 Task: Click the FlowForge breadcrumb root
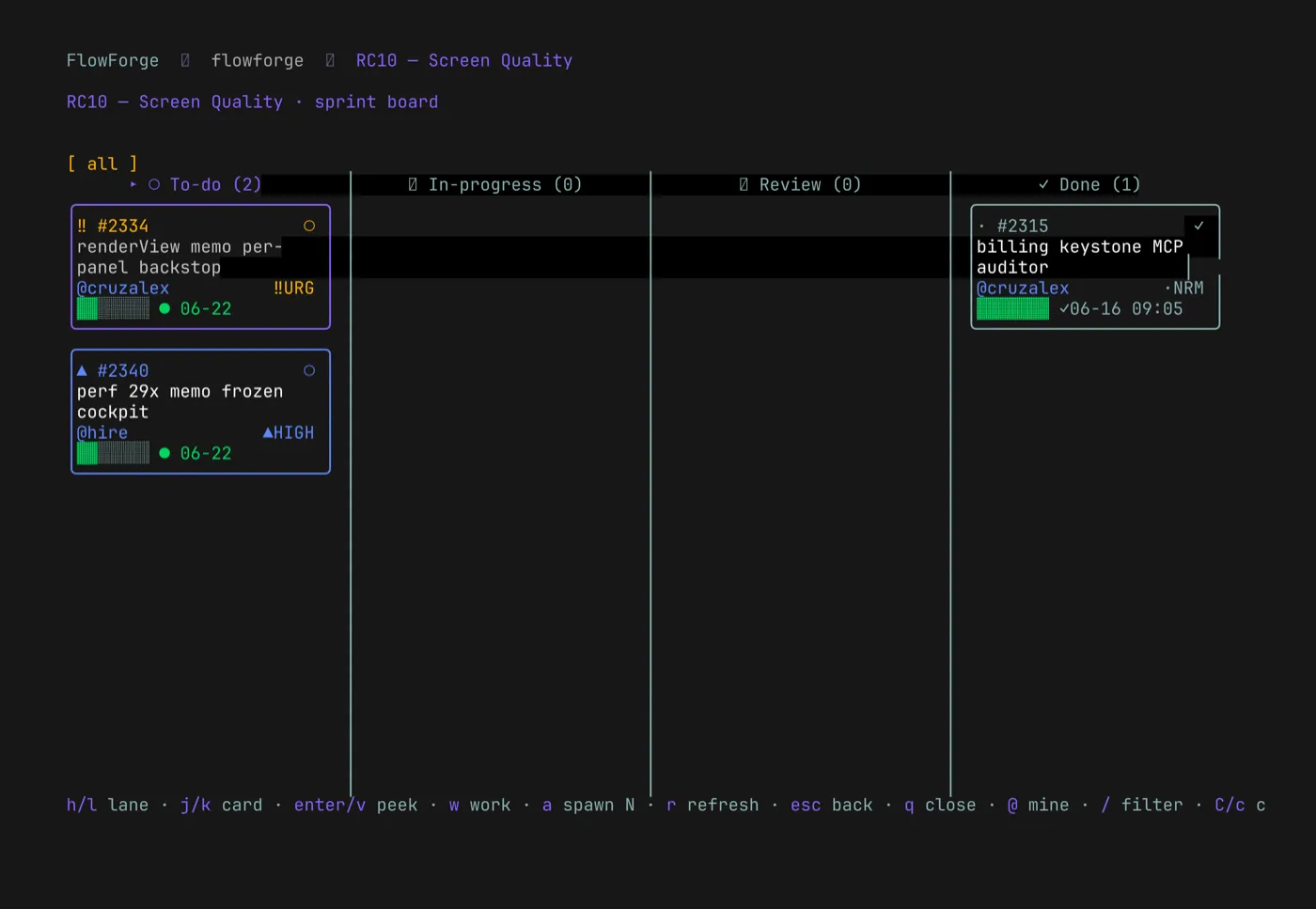click(x=113, y=60)
